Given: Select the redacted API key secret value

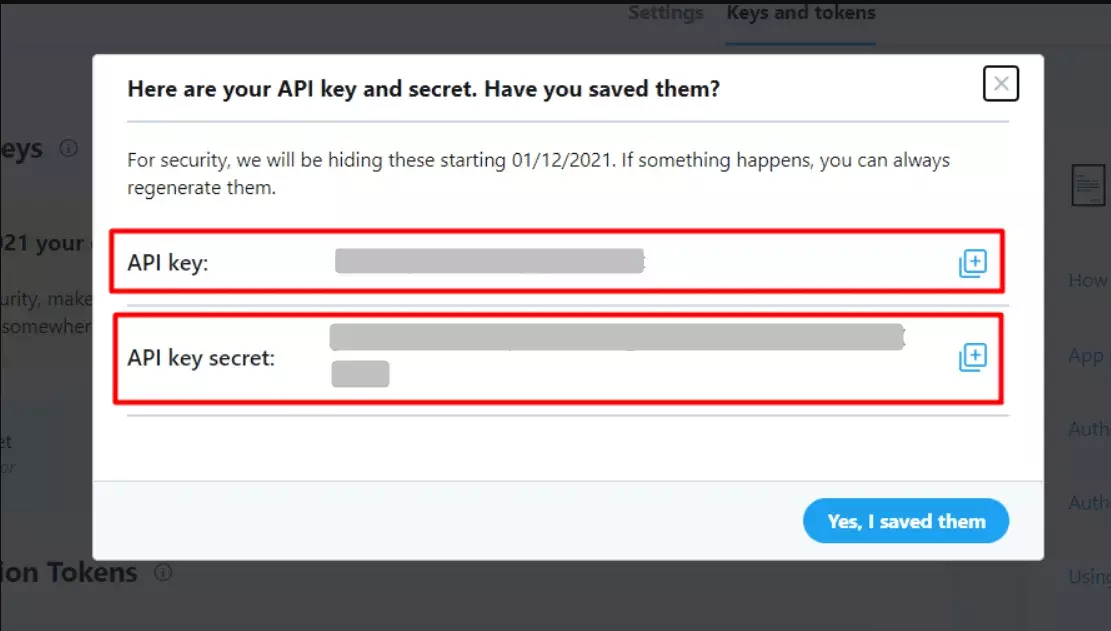Looking at the screenshot, I should click(x=617, y=355).
